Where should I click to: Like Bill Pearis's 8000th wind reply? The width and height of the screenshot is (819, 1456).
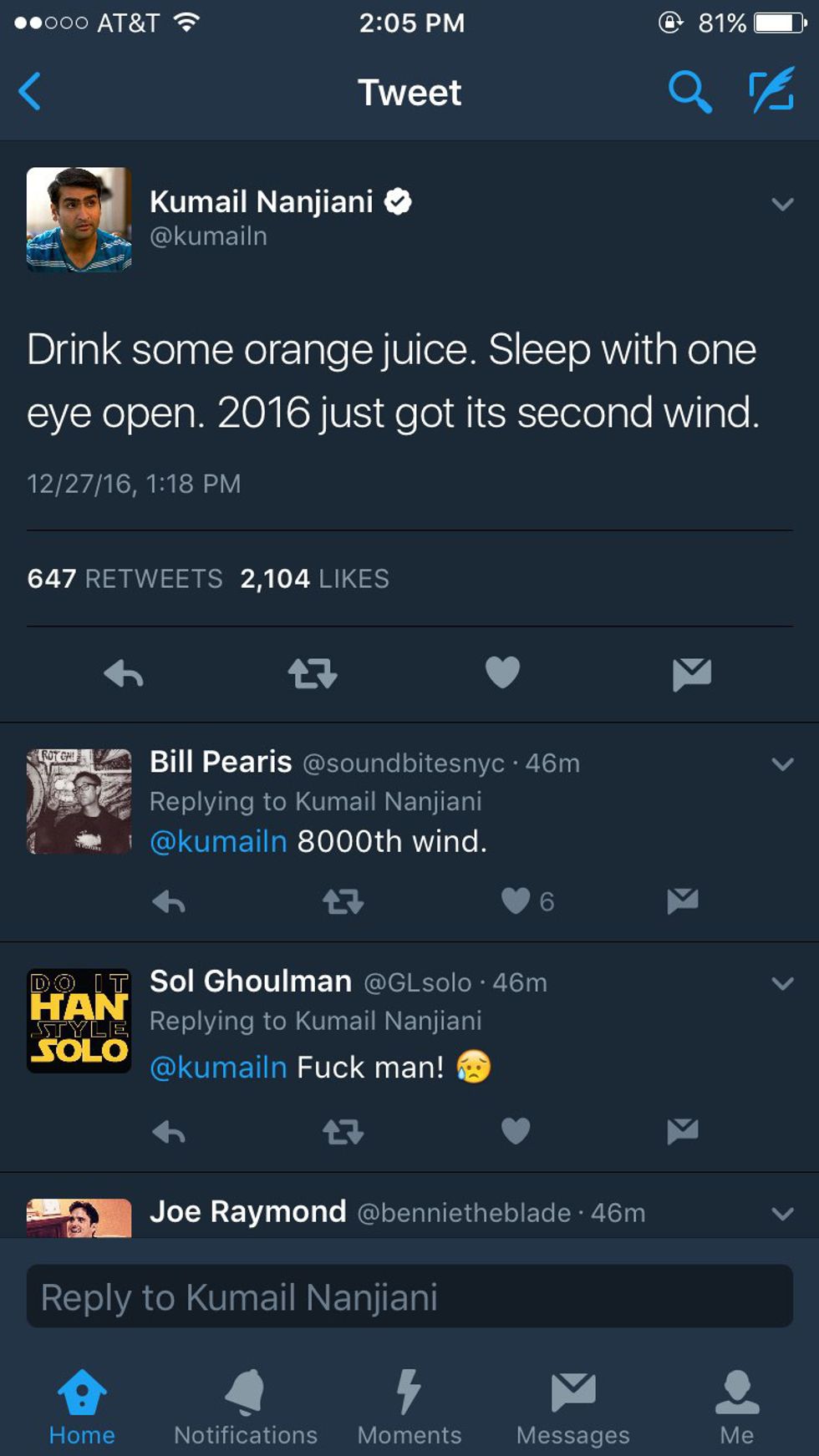(516, 900)
